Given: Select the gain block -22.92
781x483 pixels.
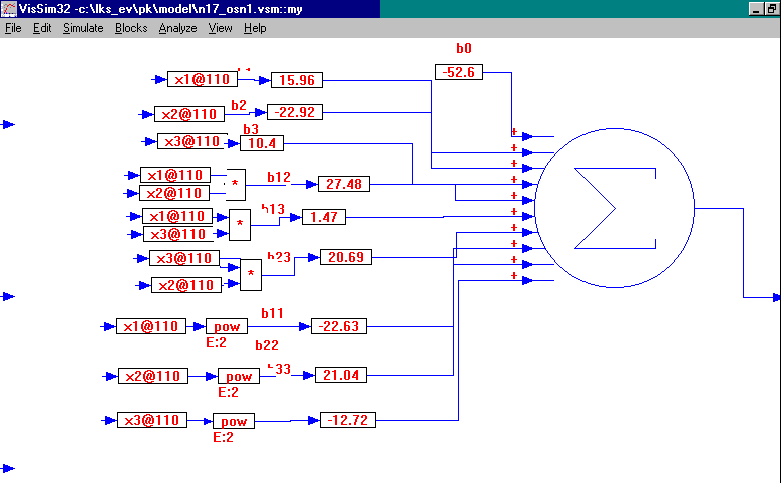Looking at the screenshot, I should pos(295,112).
